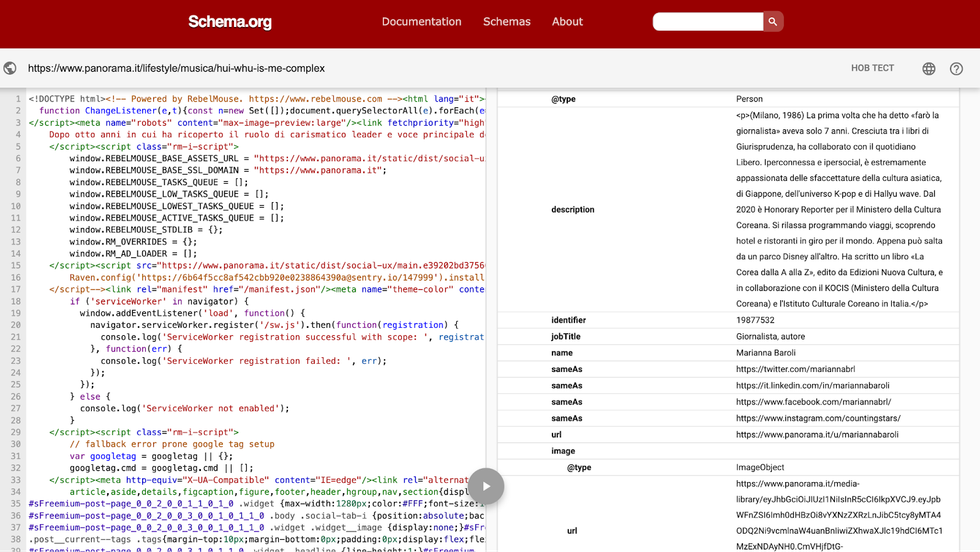Click code line 1 DOCTYPE html

(x=256, y=99)
